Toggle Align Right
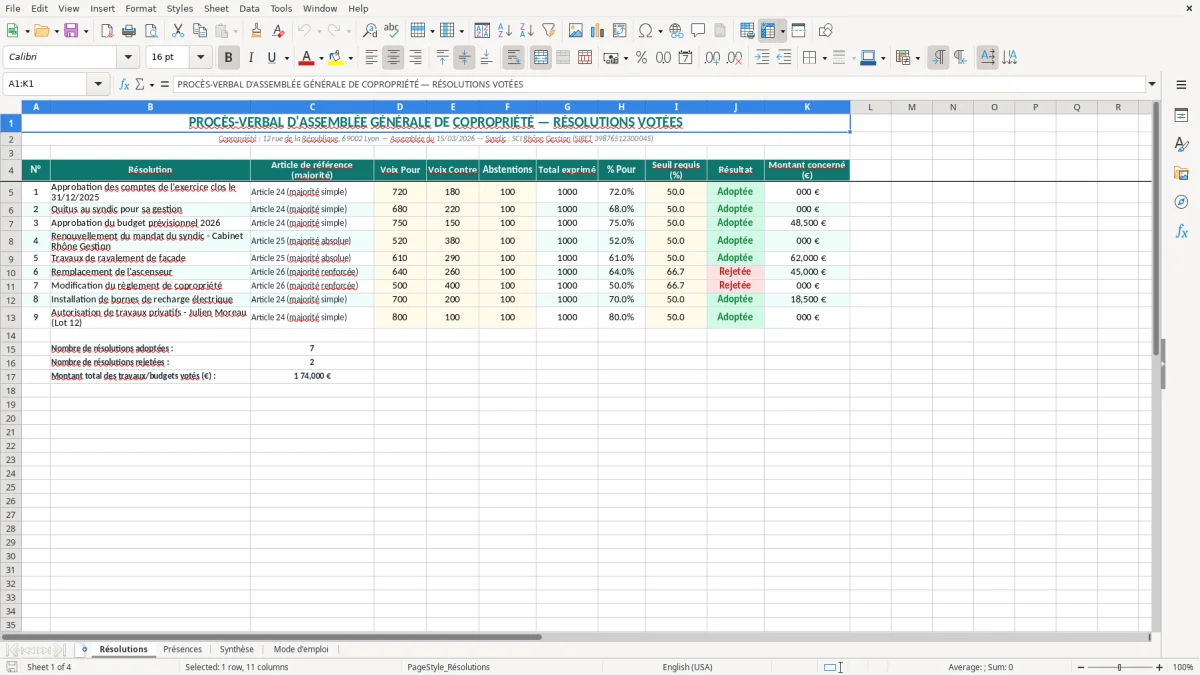1200x675 pixels. [x=415, y=58]
